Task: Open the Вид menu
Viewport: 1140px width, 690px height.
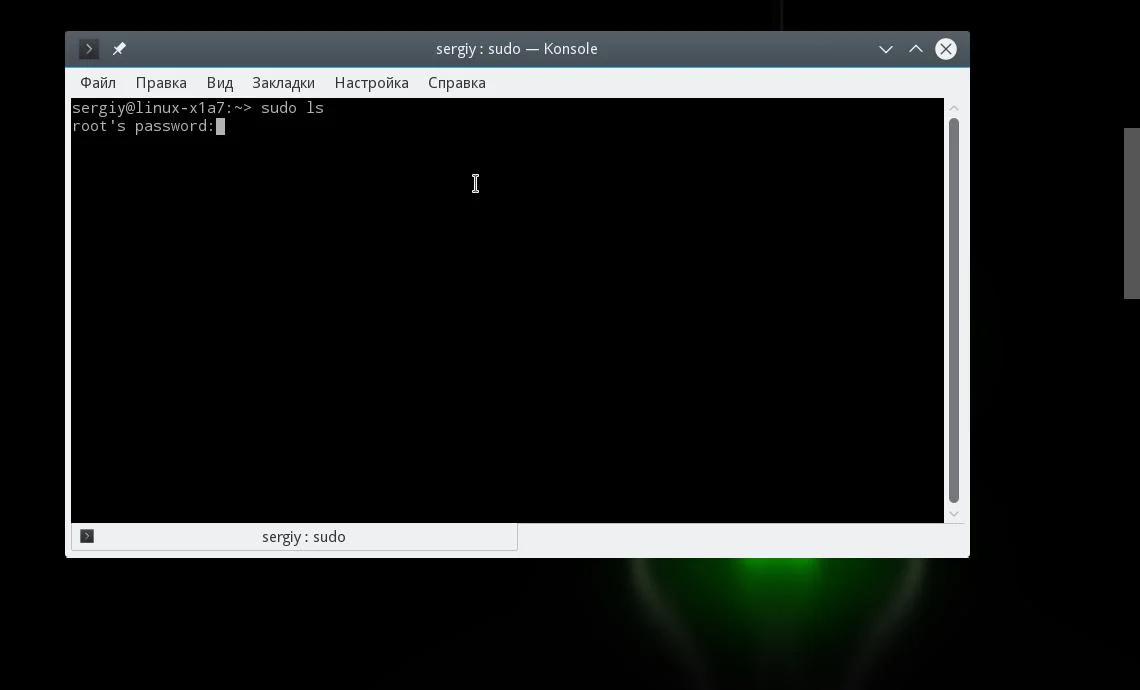Action: [220, 83]
